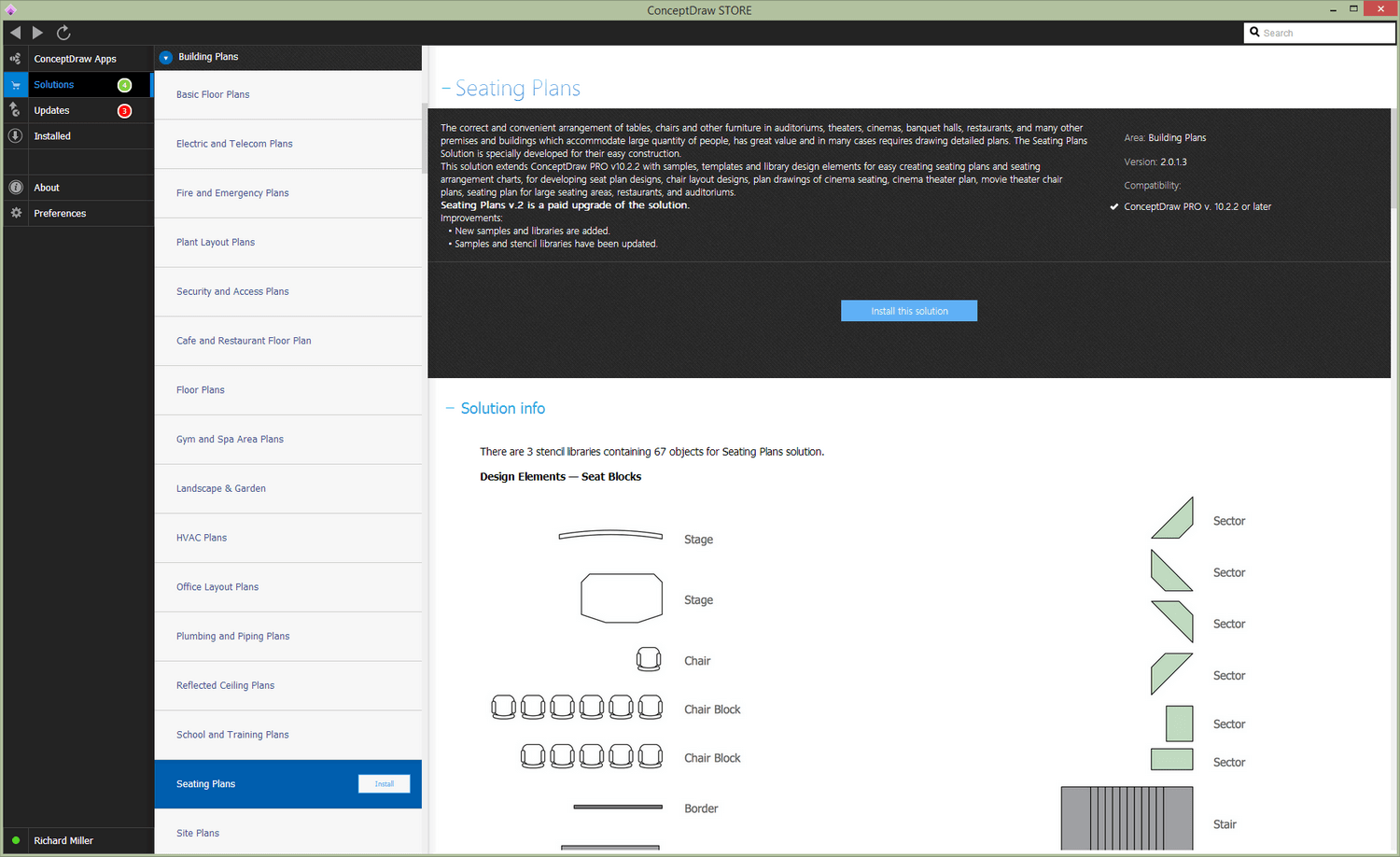
Task: Click the Install this solution button
Action: (909, 311)
